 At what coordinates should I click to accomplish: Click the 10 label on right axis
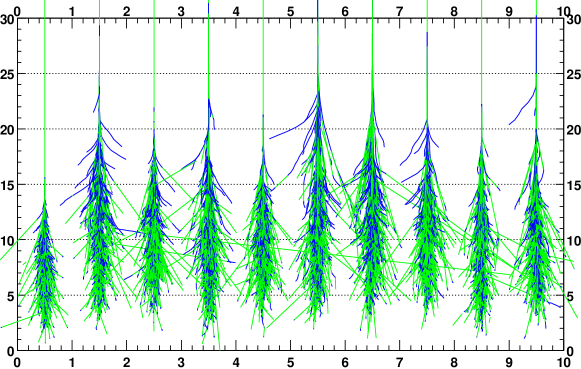click(574, 241)
